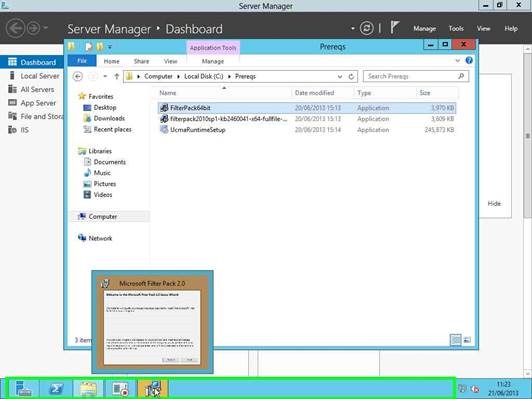
Task: Refresh the Prereqs folder view
Action: click(351, 77)
